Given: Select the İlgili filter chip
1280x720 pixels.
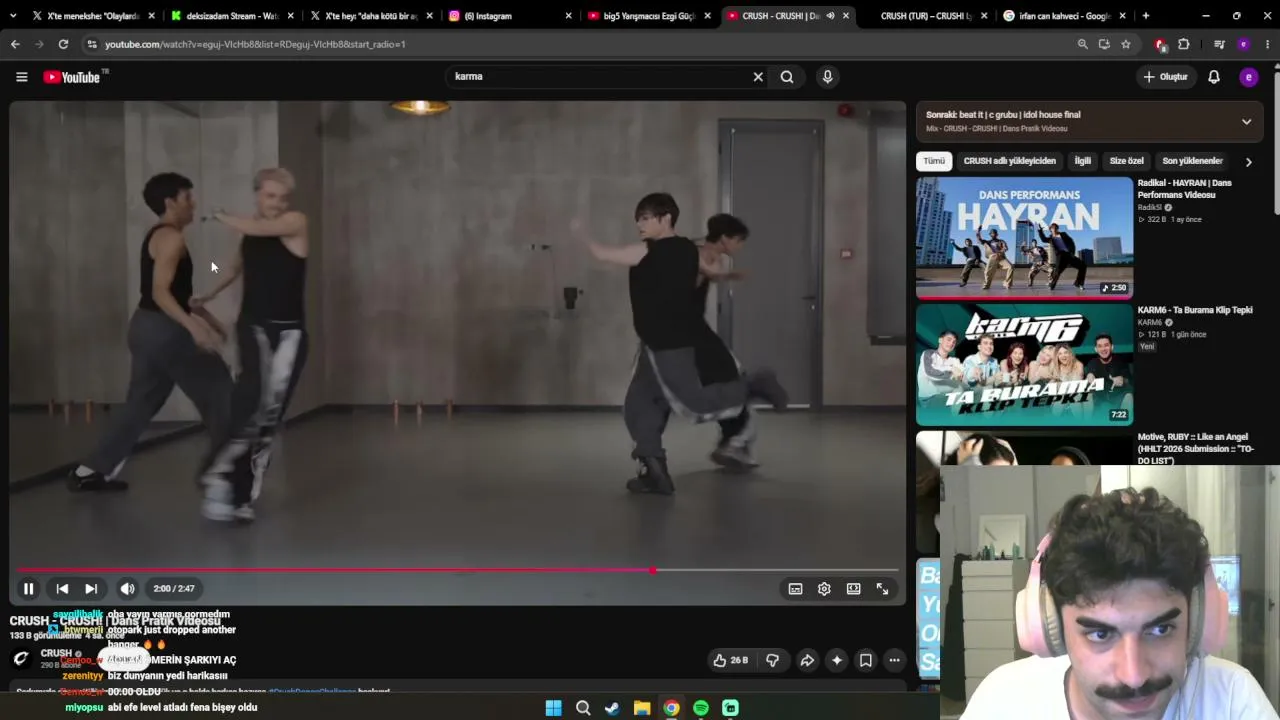Looking at the screenshot, I should tap(1083, 161).
